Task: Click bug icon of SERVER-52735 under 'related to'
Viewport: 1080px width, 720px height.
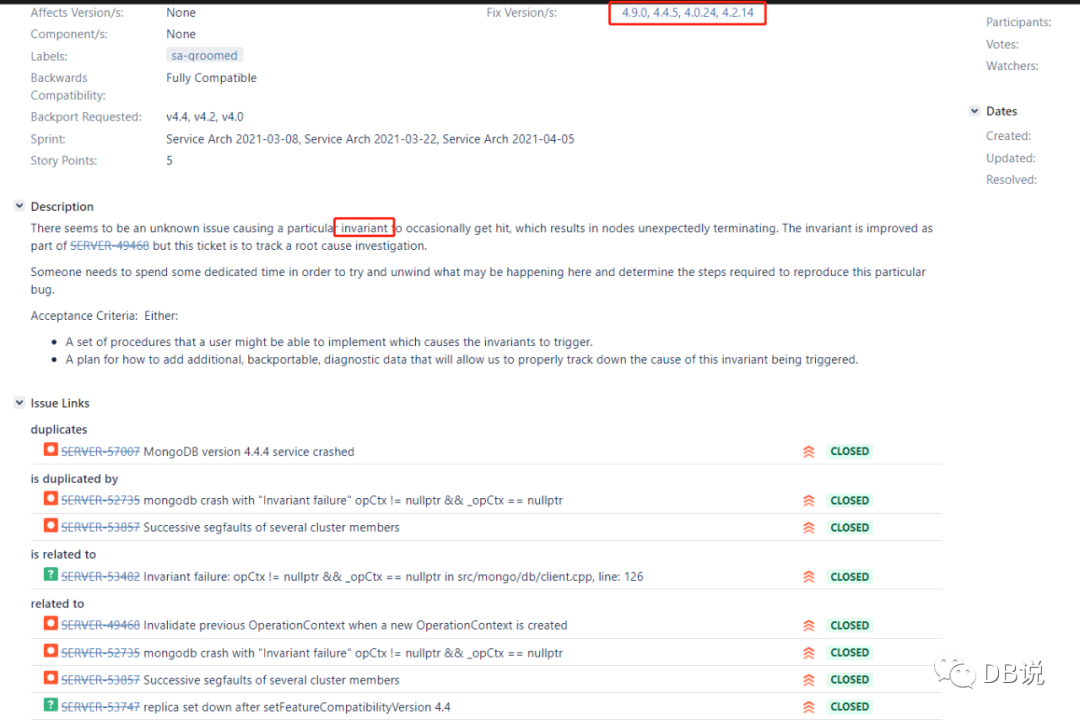Action: (50, 651)
